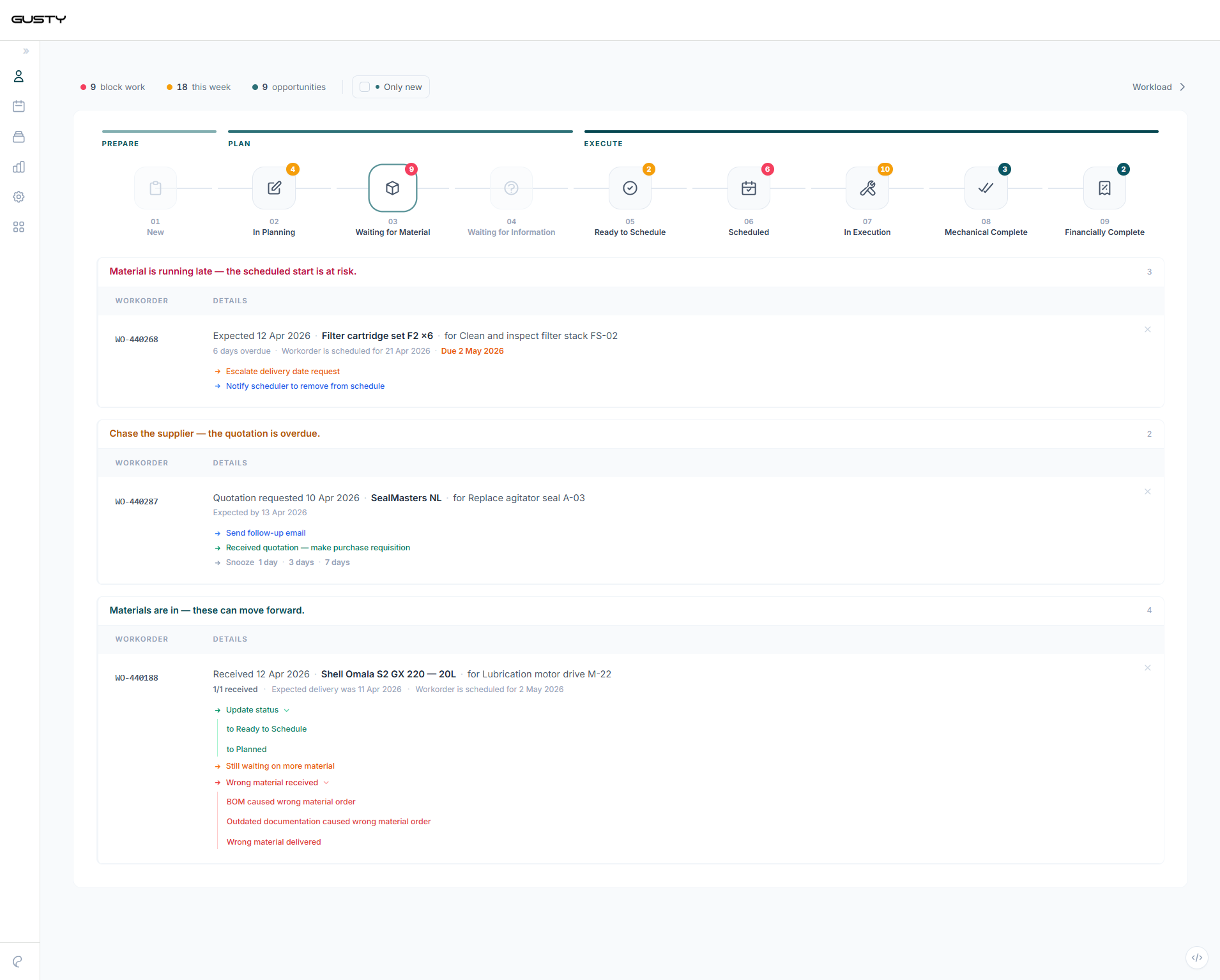Screen dimensions: 1220x980
Task: Open the apps grid sidebar icon
Action: click(19, 227)
